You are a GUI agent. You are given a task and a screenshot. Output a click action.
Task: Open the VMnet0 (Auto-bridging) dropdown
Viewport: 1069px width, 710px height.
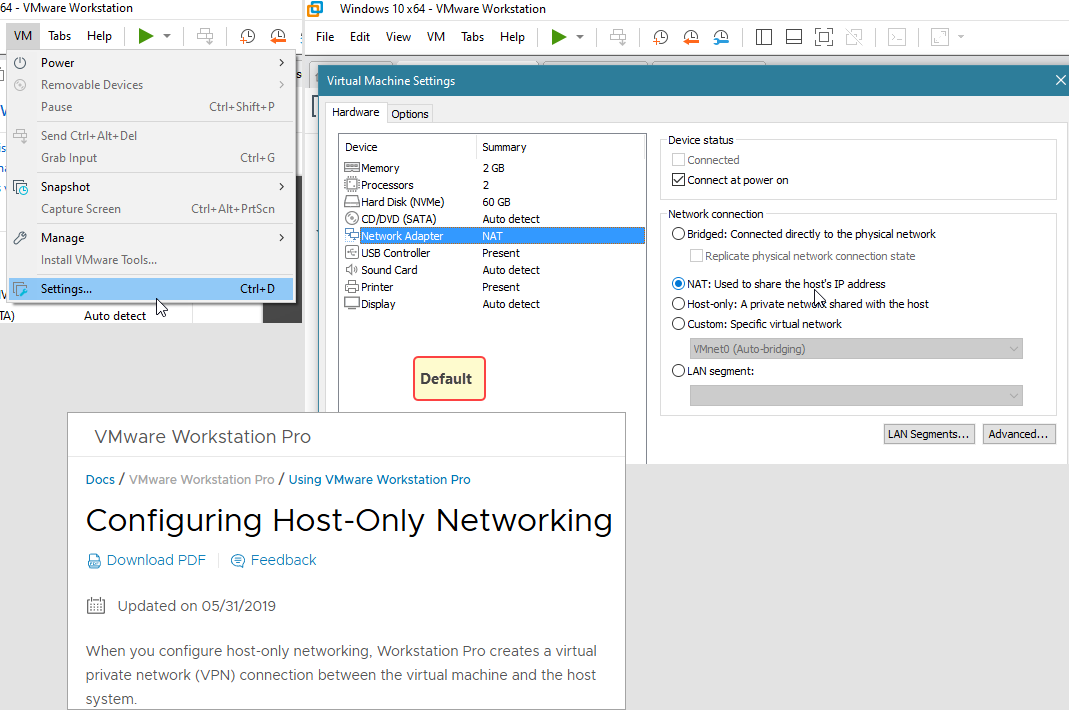tap(856, 349)
